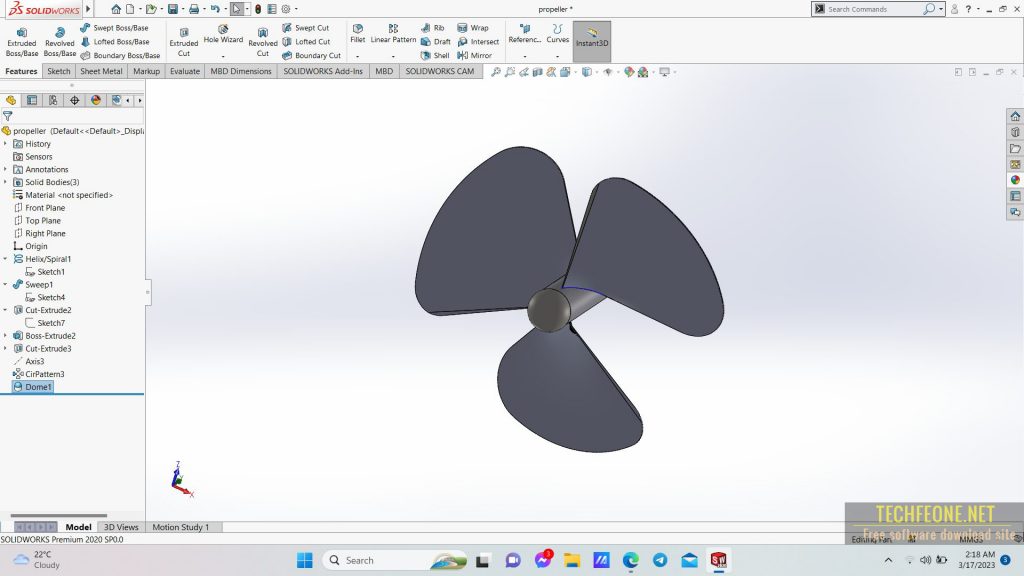Click the Extruded Boss/Base tool
This screenshot has height=576, width=1024.
[x=22, y=42]
